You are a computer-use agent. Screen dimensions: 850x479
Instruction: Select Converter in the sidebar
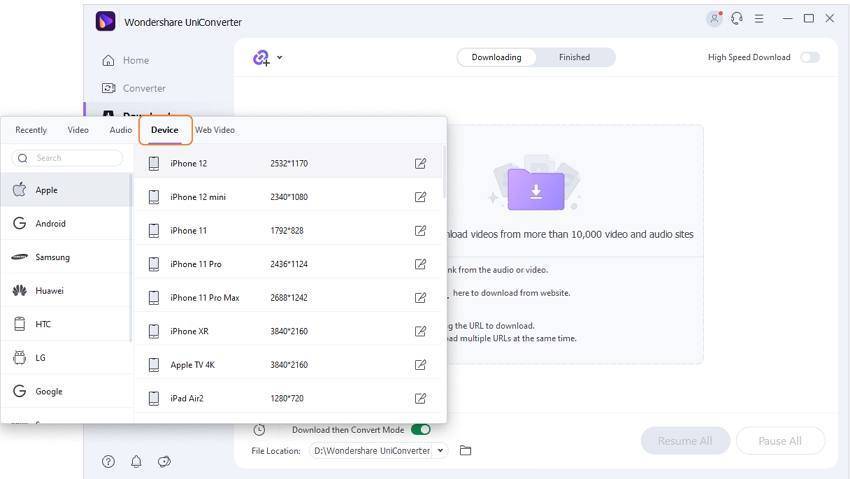click(x=144, y=88)
